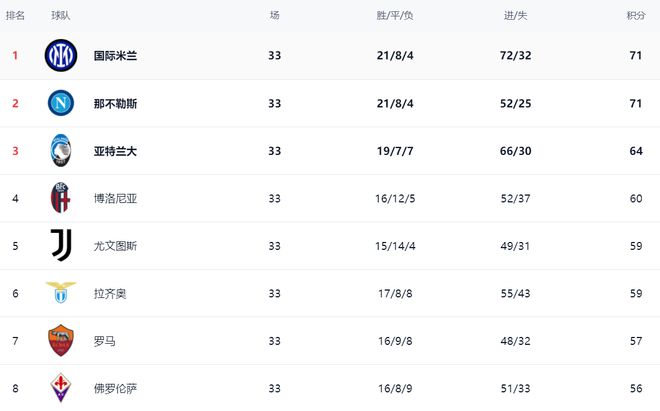Open the 国际米兰 team name link

click(x=115, y=56)
